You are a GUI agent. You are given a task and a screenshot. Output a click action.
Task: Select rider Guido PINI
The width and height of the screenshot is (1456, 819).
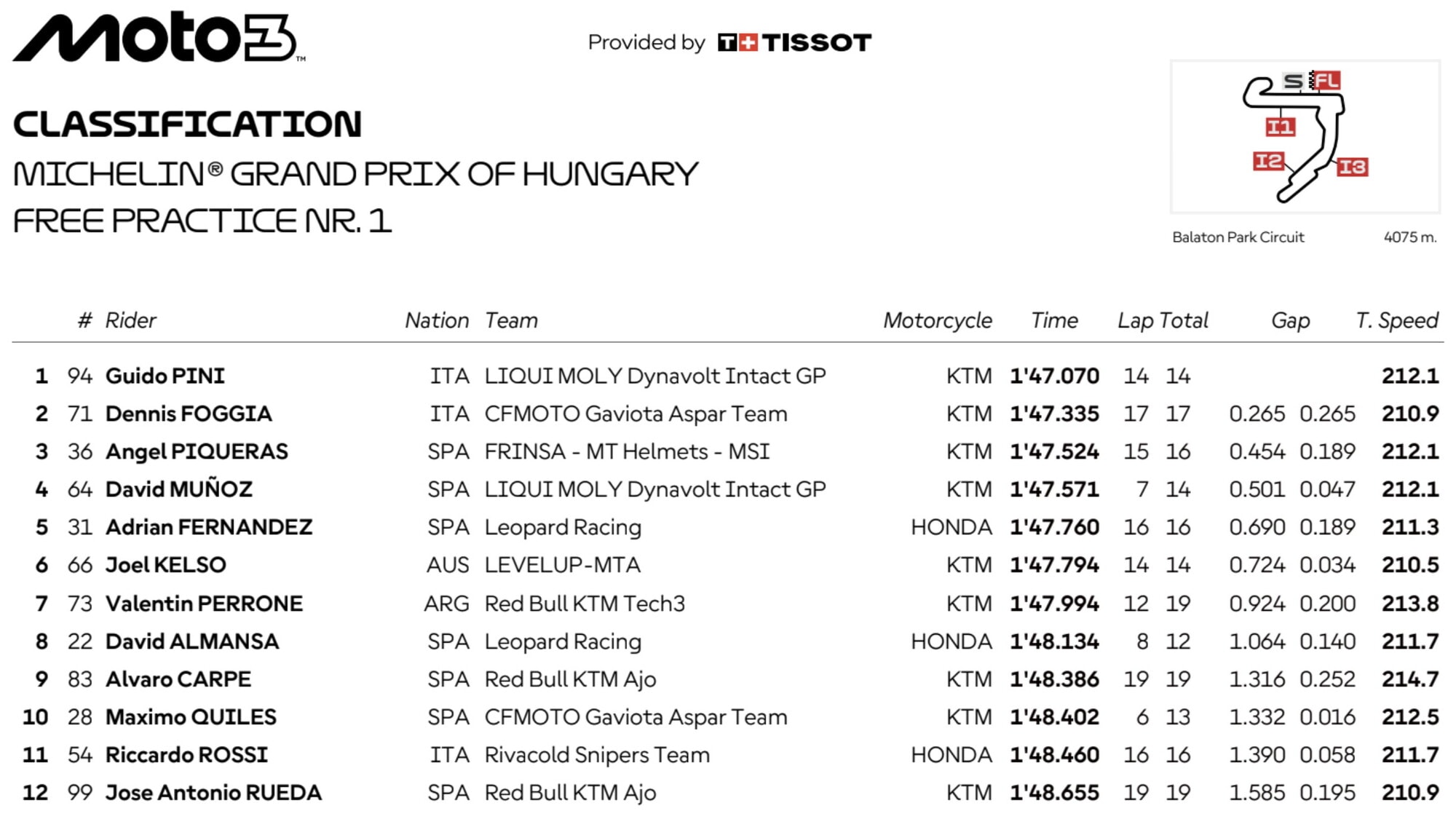point(165,376)
